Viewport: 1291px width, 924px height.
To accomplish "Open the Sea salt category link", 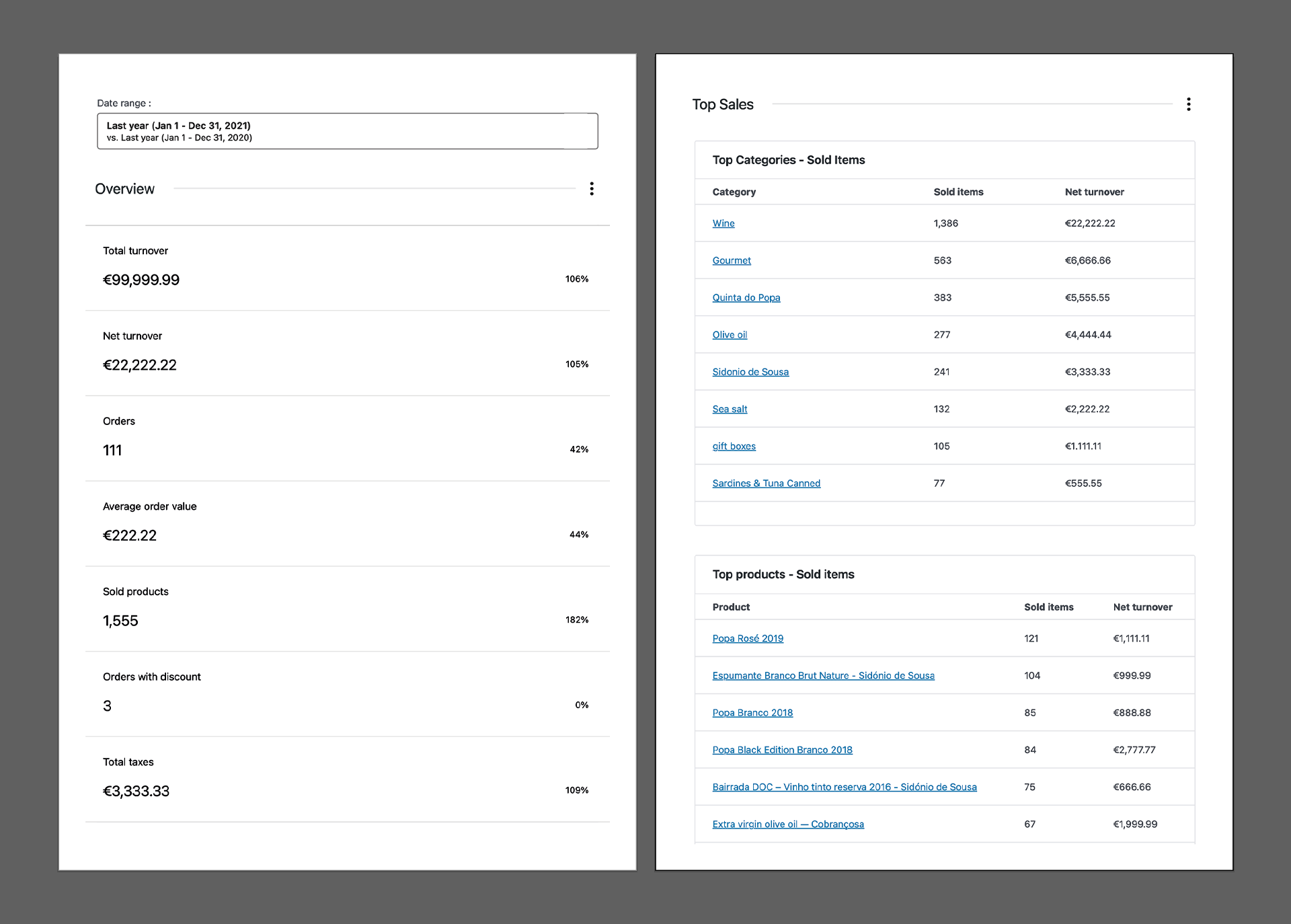I will coord(730,409).
